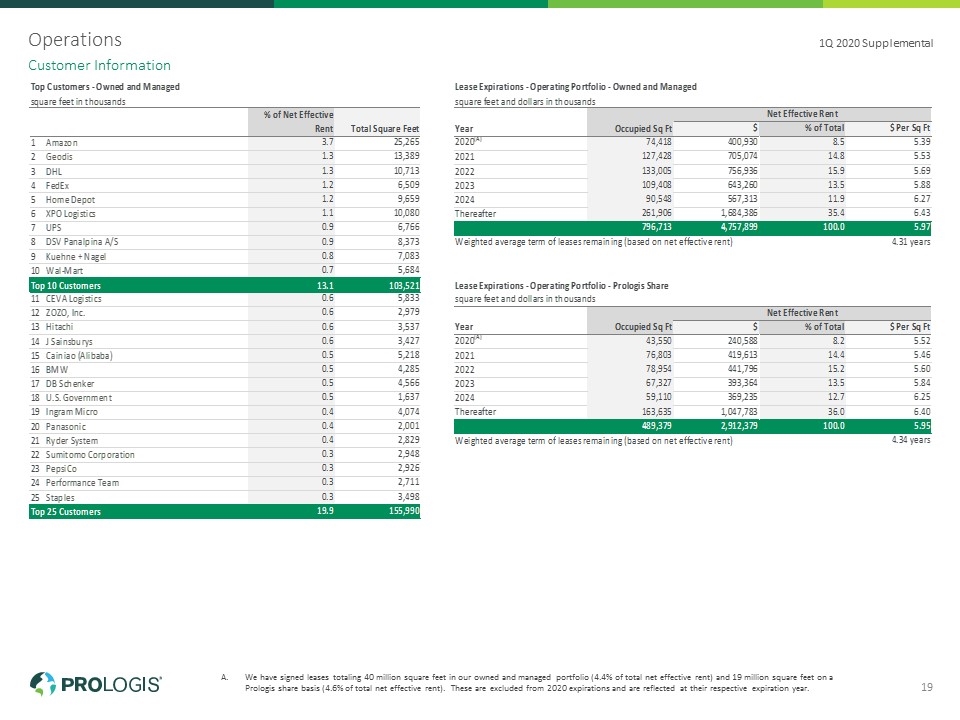This screenshot has width=960, height=720.
Task: Click the DSV Panalpina A/S name
Action: [82, 242]
